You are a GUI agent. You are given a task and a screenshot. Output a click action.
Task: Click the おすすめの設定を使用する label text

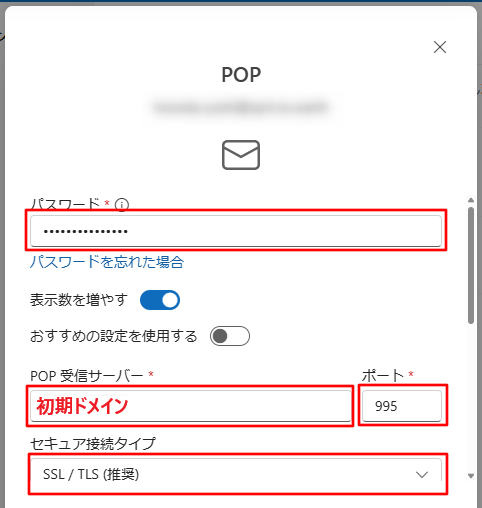114,336
